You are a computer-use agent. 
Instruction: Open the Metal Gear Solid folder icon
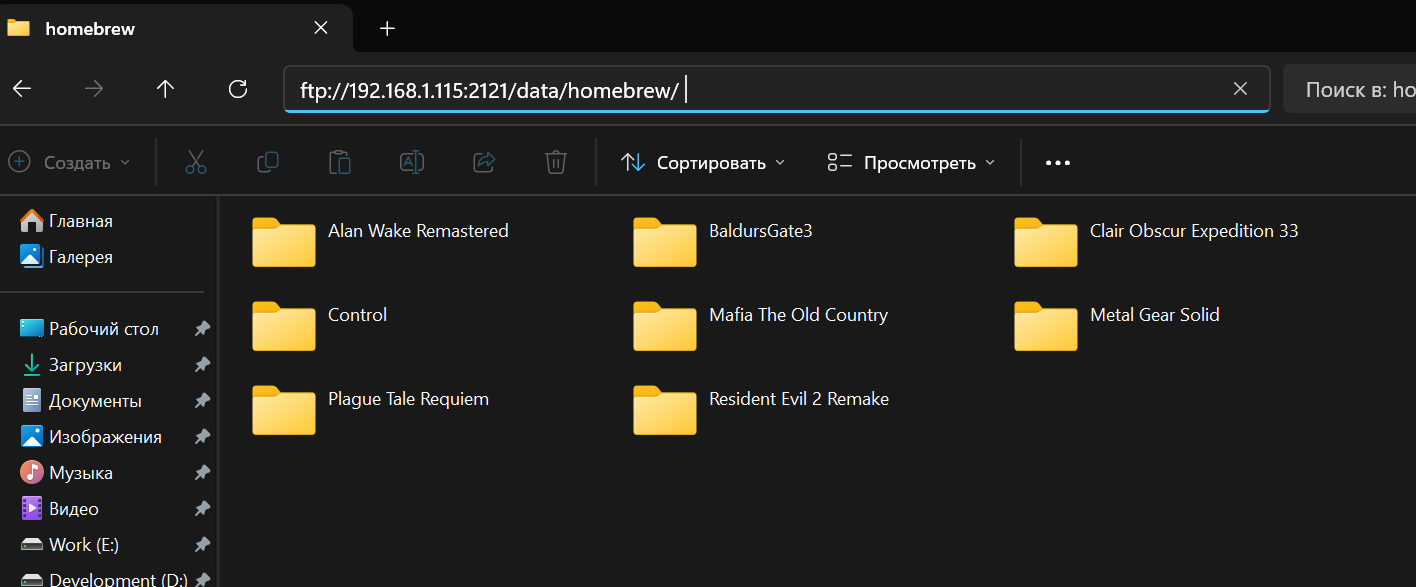coord(1046,326)
